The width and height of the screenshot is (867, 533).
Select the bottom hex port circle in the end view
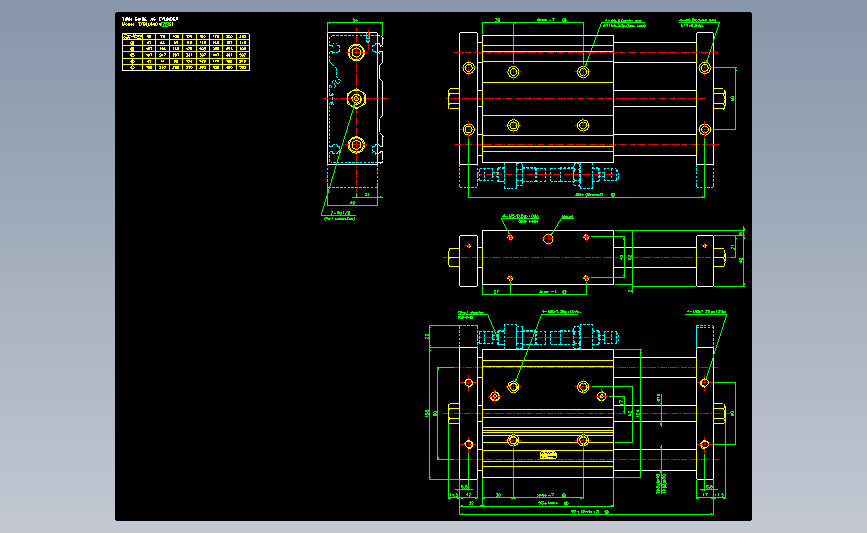tap(356, 145)
